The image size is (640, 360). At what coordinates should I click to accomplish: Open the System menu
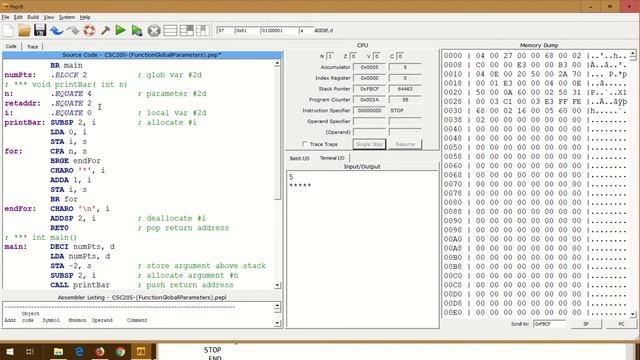pos(67,17)
